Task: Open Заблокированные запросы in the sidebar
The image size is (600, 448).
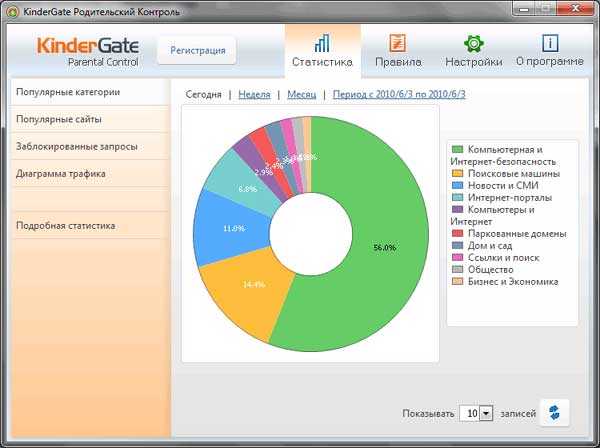Action: point(90,147)
